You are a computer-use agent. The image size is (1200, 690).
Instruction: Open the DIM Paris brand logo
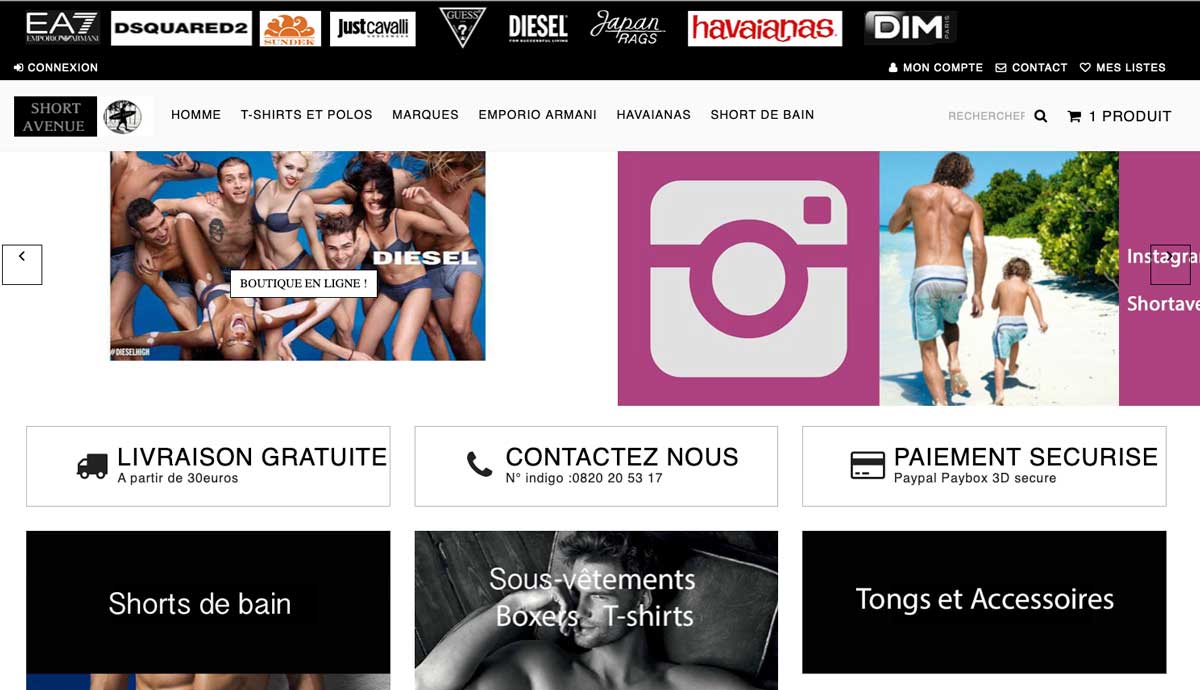coord(910,28)
